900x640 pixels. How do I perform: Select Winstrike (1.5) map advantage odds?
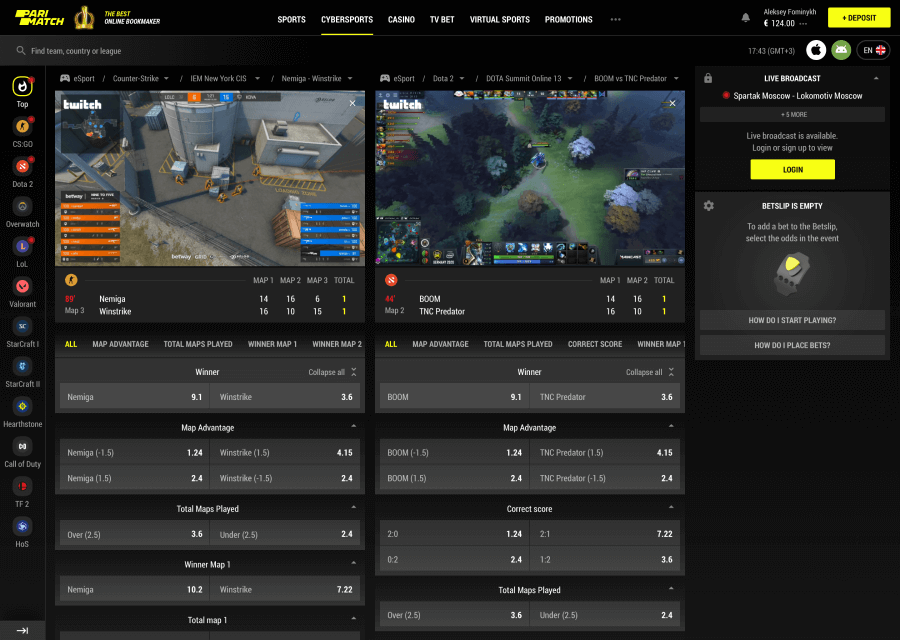click(x=286, y=452)
